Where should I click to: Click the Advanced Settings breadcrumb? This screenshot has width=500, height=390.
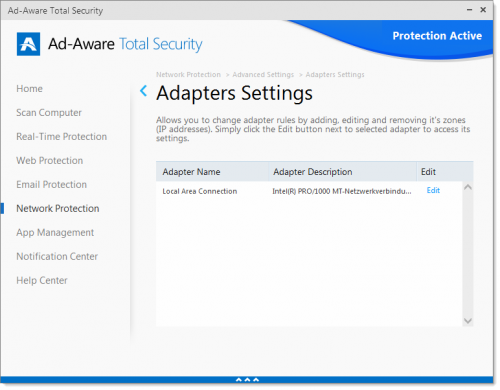(263, 75)
